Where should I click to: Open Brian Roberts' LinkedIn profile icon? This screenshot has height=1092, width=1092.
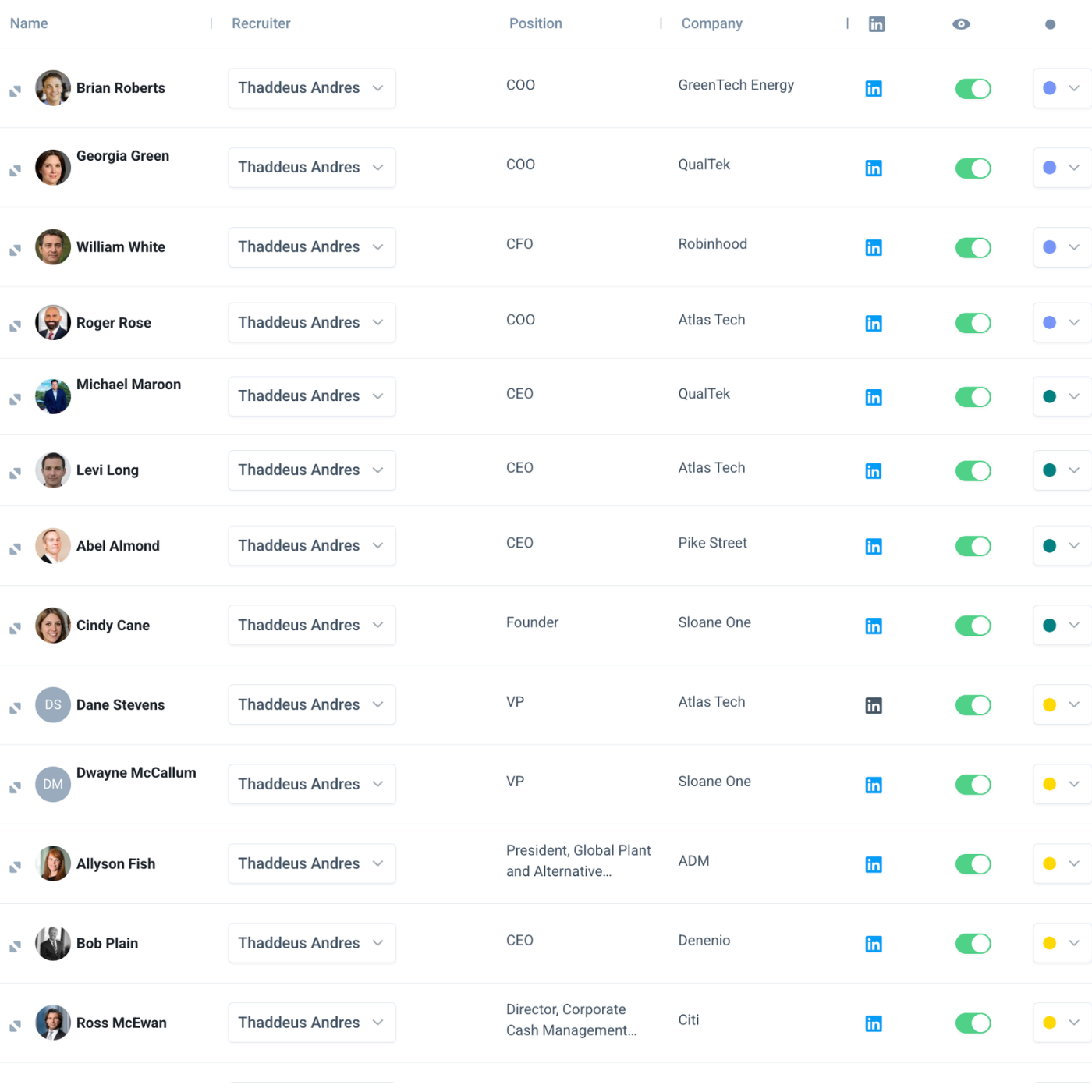click(x=874, y=89)
